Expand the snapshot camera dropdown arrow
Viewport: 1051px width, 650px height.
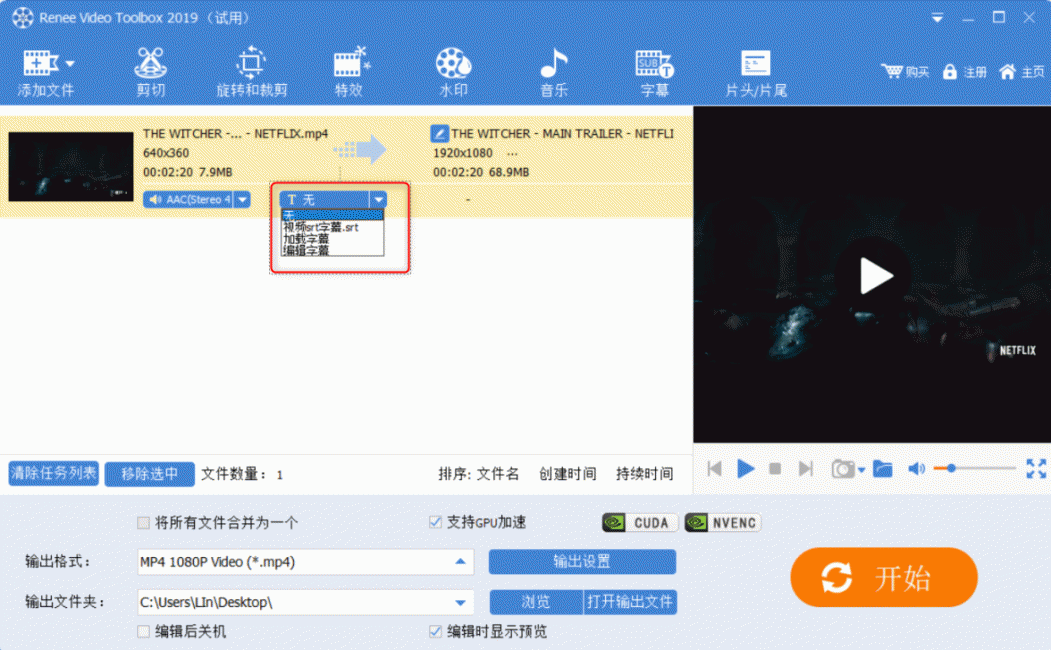pos(861,470)
